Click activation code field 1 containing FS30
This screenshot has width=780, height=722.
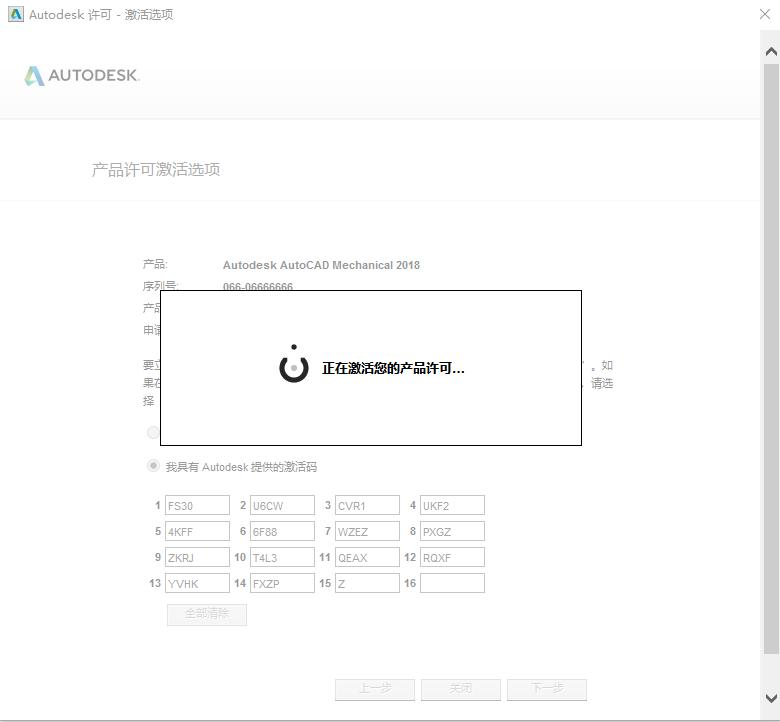tap(197, 505)
